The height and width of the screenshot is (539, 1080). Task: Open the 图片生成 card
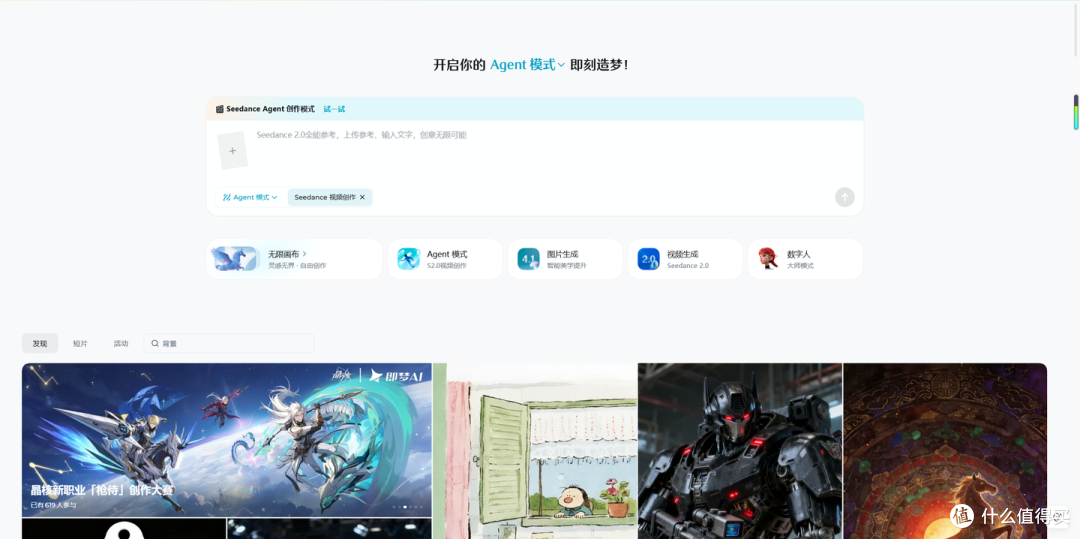(x=565, y=259)
